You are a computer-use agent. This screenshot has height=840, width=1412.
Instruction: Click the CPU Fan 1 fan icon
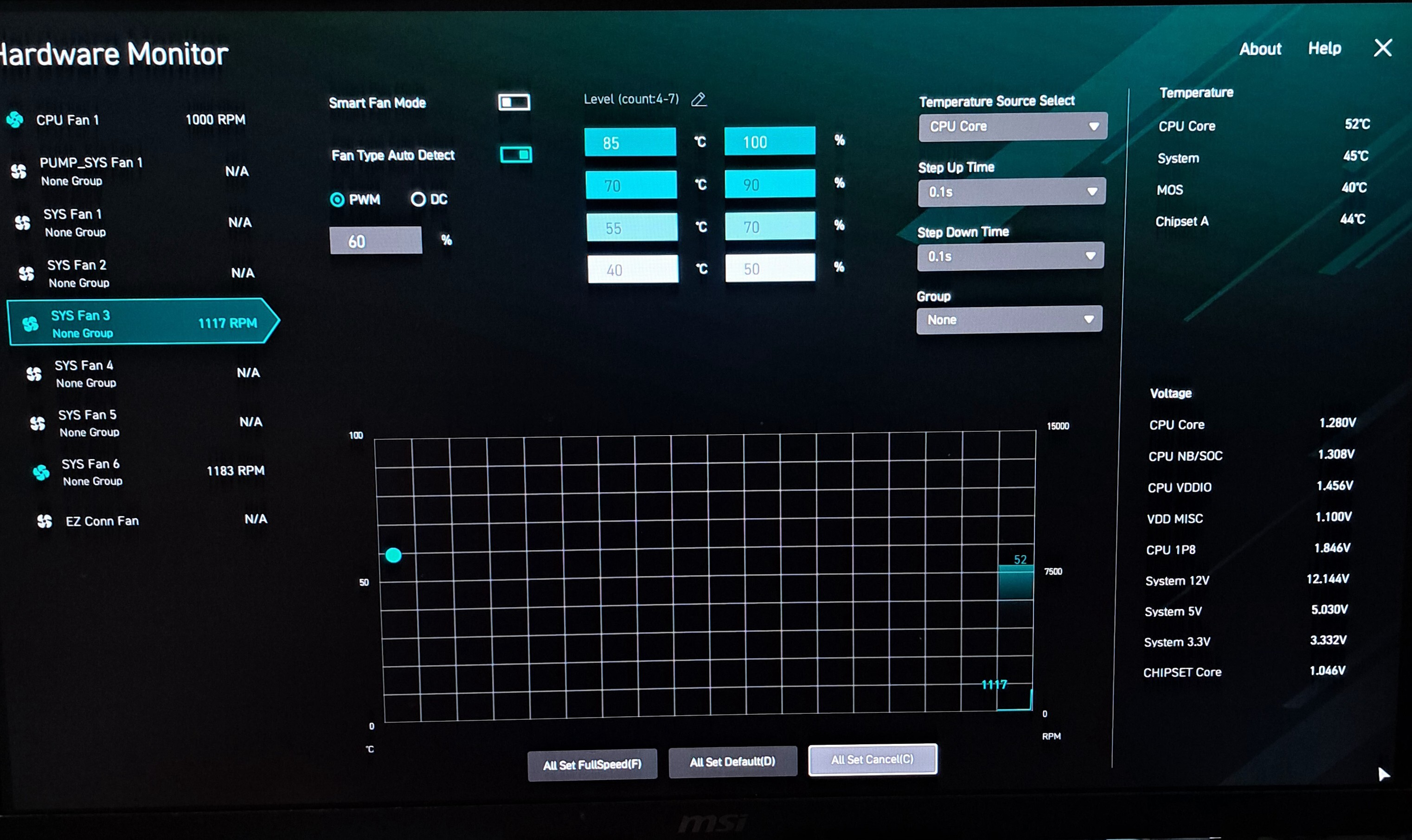point(15,119)
